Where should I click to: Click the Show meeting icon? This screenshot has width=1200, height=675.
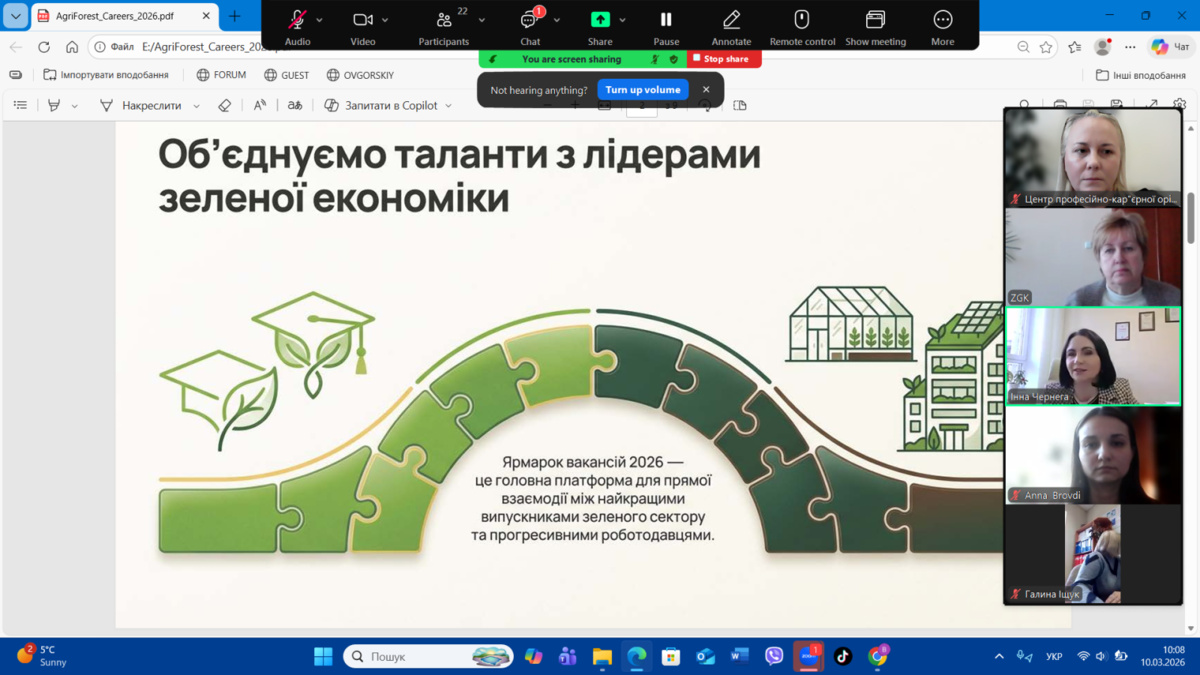pos(875,20)
